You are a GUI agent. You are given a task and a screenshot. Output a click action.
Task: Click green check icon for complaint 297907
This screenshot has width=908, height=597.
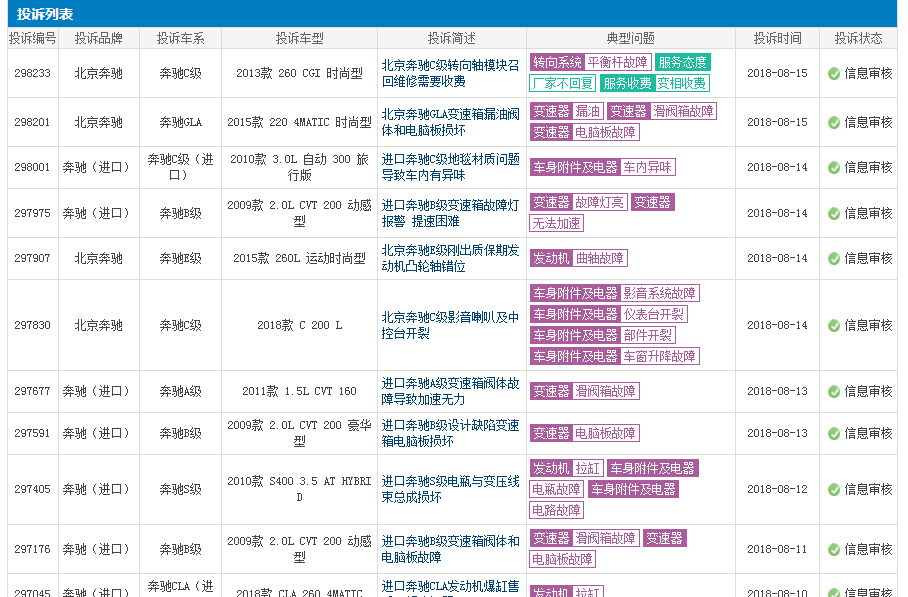tap(834, 258)
